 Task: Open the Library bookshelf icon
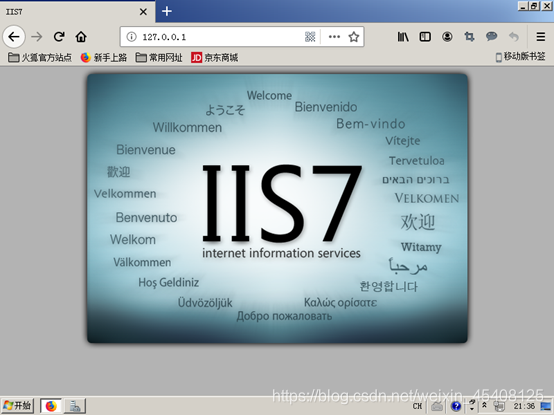[403, 37]
